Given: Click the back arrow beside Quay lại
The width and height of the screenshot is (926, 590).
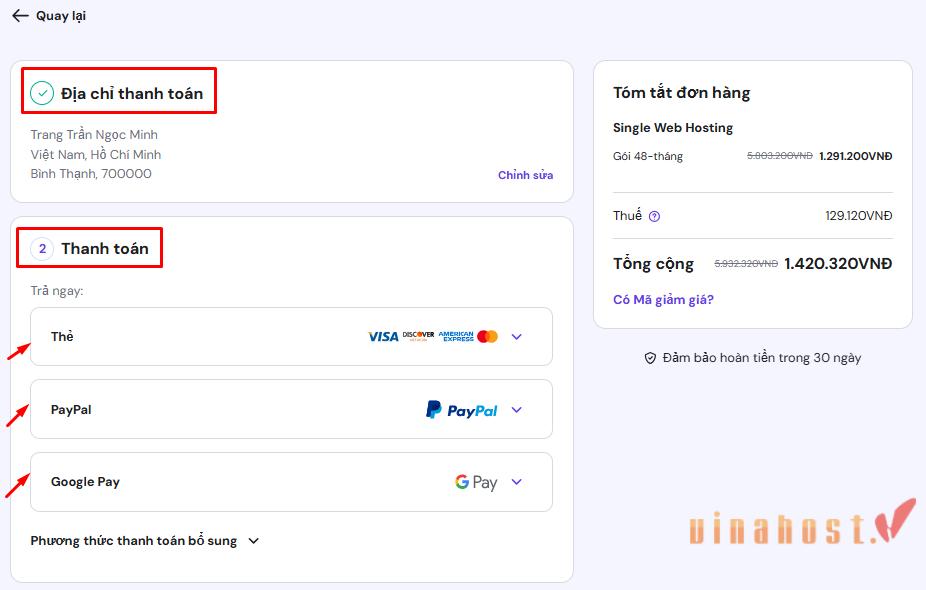Looking at the screenshot, I should [x=20, y=15].
